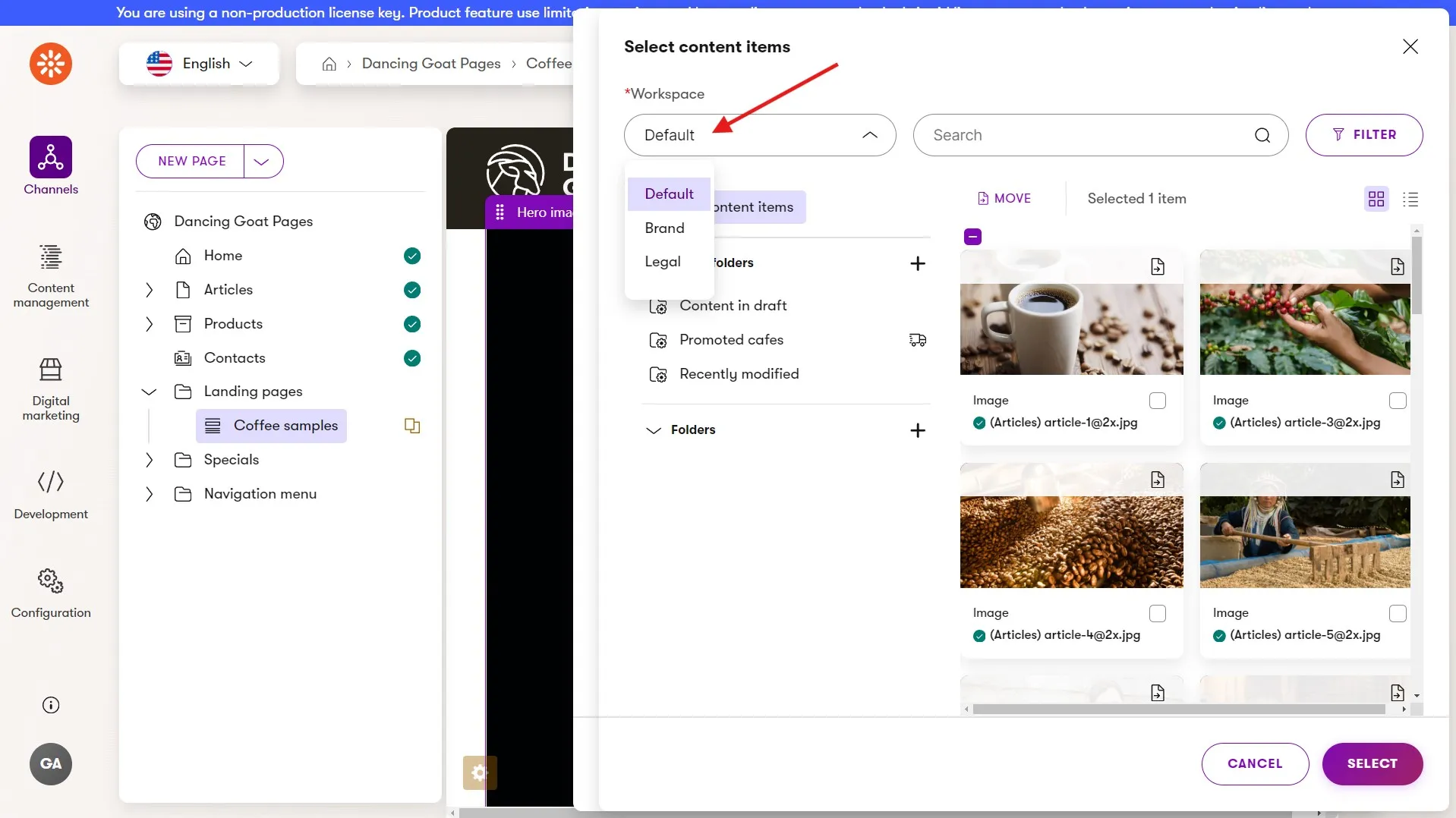Image resolution: width=1456 pixels, height=818 pixels.
Task: Open the Workspace dropdown
Action: (x=760, y=135)
